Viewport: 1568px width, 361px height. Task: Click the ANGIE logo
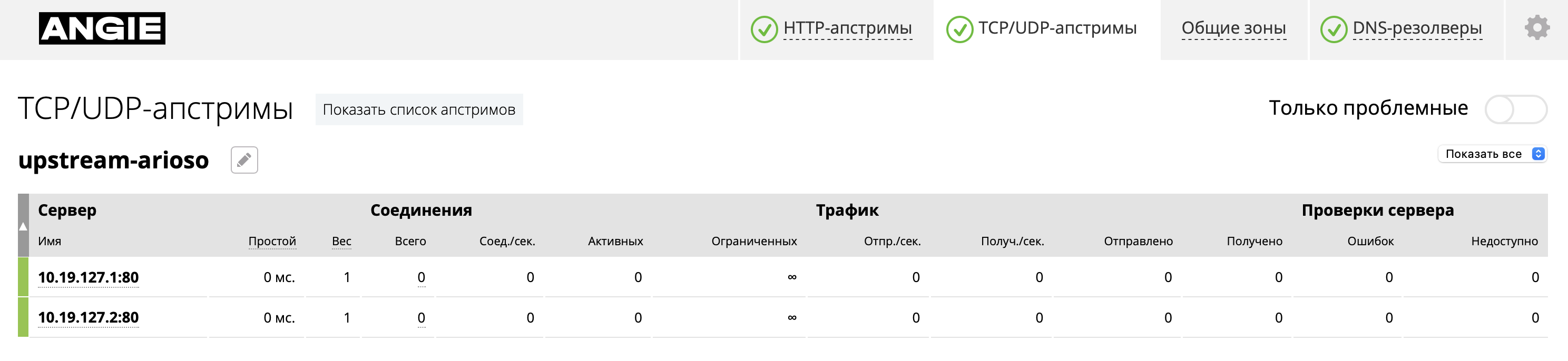[x=102, y=28]
